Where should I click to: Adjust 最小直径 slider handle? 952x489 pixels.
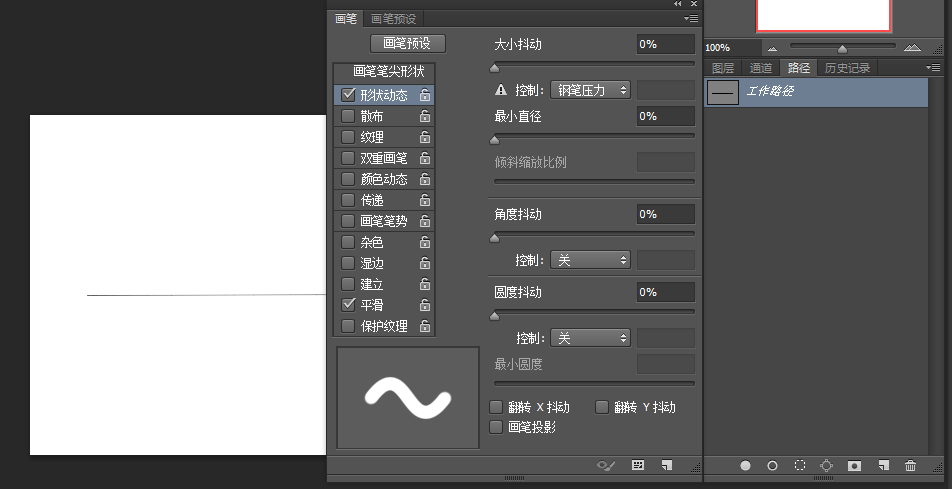(x=495, y=140)
